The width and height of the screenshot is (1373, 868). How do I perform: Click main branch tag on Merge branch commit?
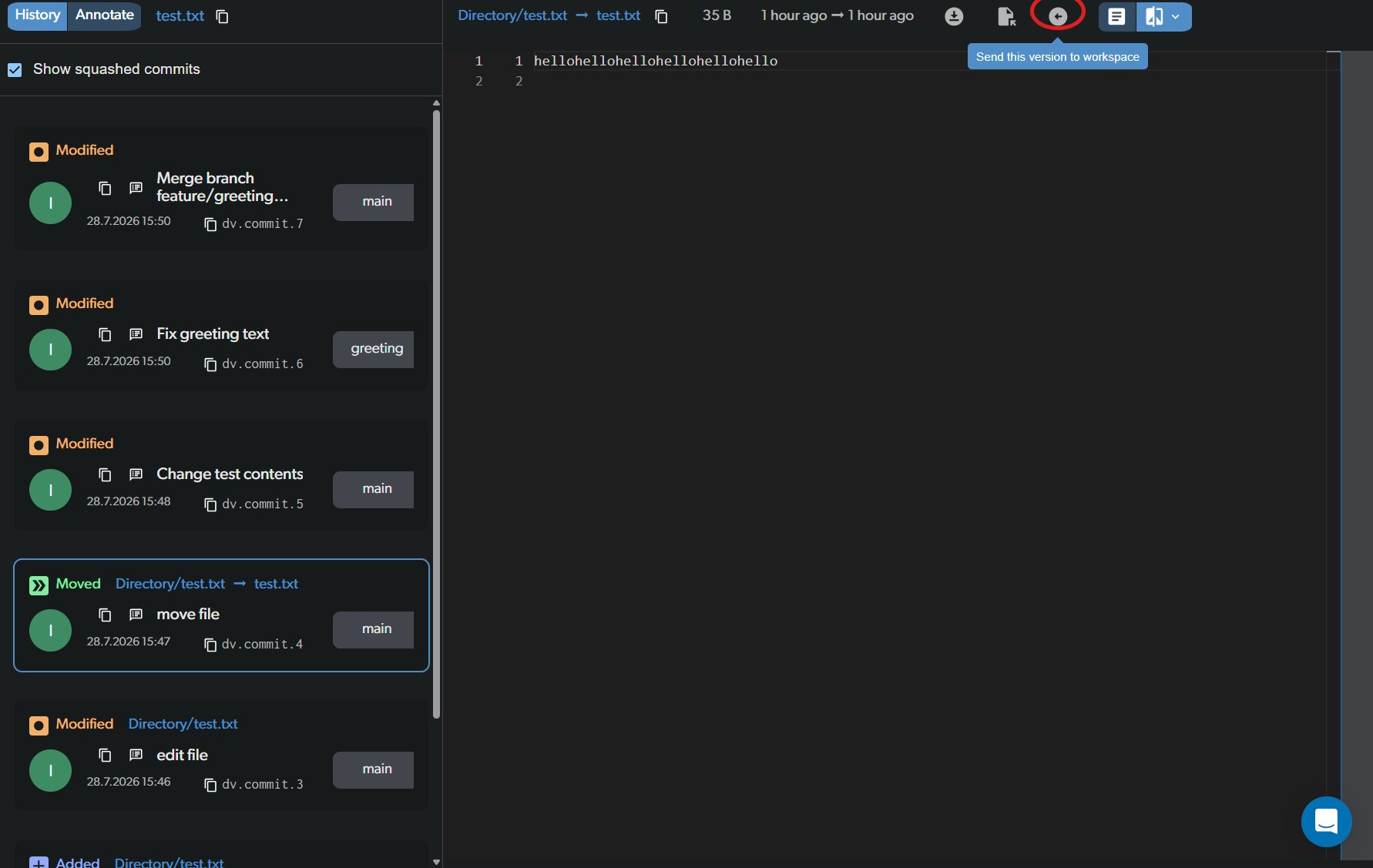pos(373,202)
